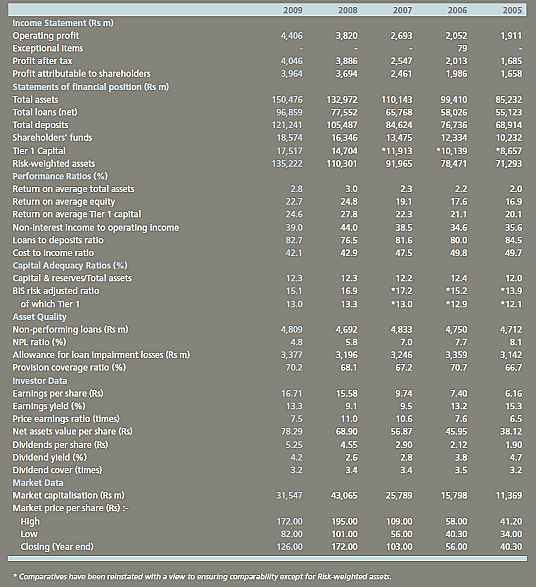Viewport: 537px width, 588px height.
Task: Select the Market Data section heading
Action: pyautogui.click(x=38, y=483)
